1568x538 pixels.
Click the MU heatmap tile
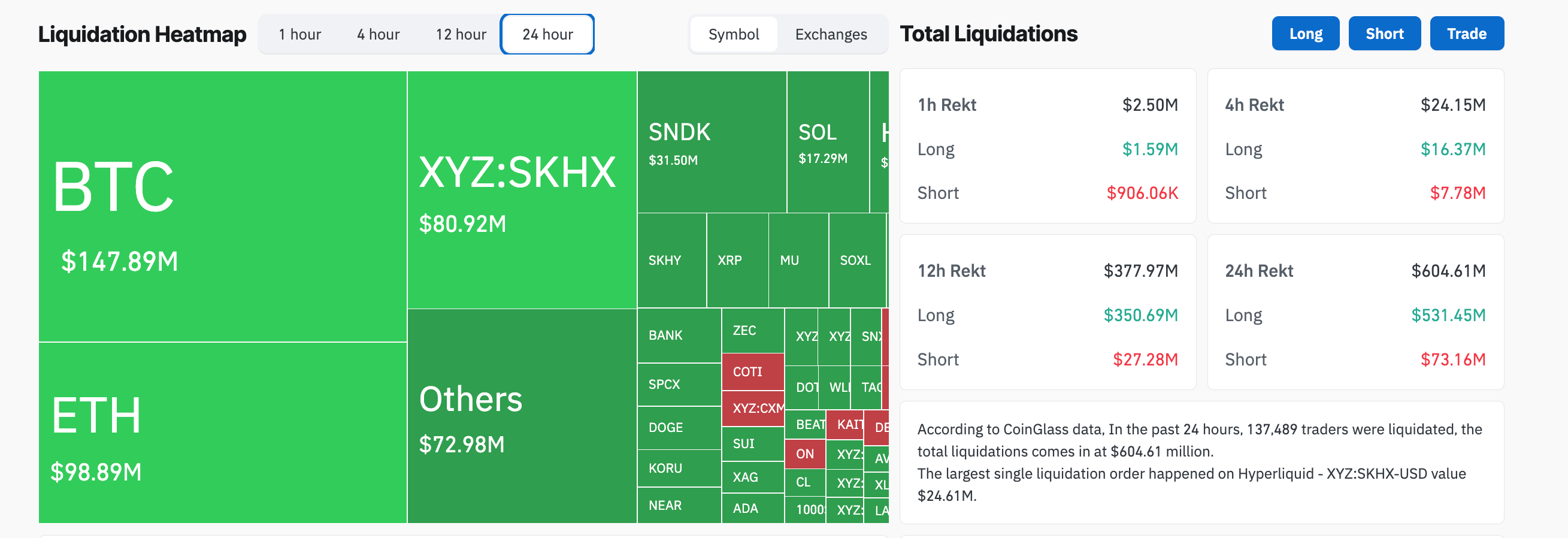[798, 261]
